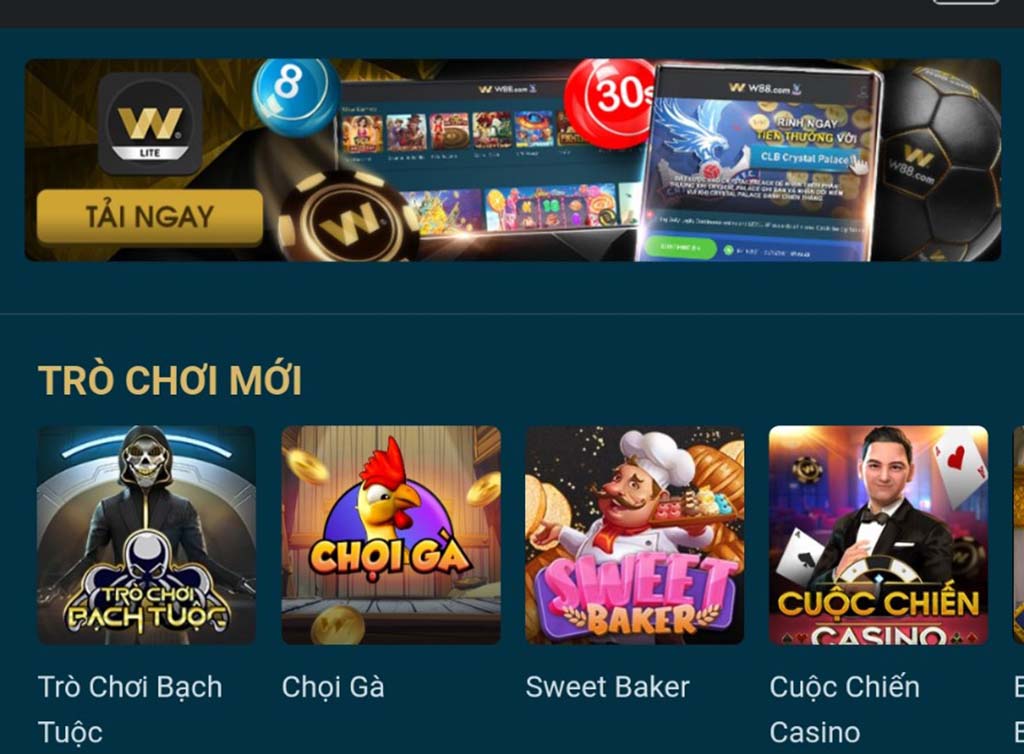Viewport: 1024px width, 754px height.
Task: Click the Cuộc Chiến Casino title text
Action: coord(844,710)
